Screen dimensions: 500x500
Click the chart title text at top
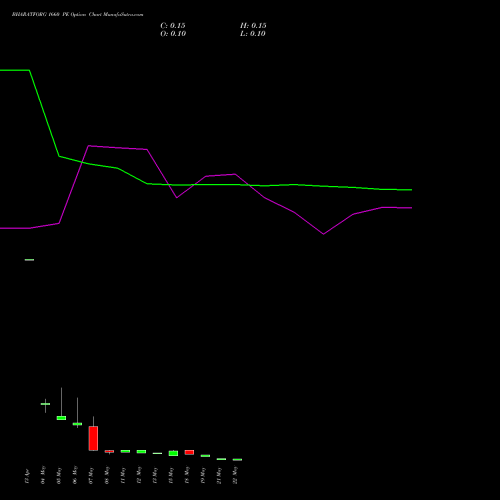[x=77, y=15]
